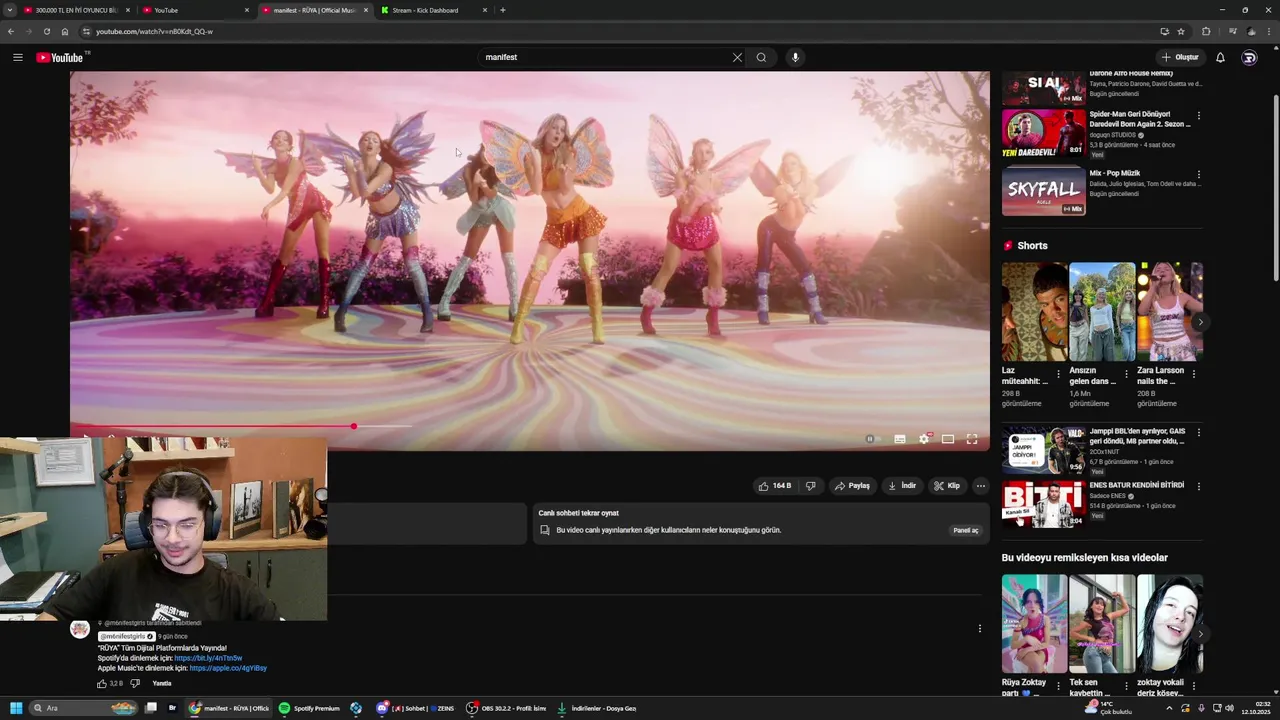1280x720 pixels.
Task: Open the YouTube guide hamburger menu
Action: pyautogui.click(x=18, y=57)
